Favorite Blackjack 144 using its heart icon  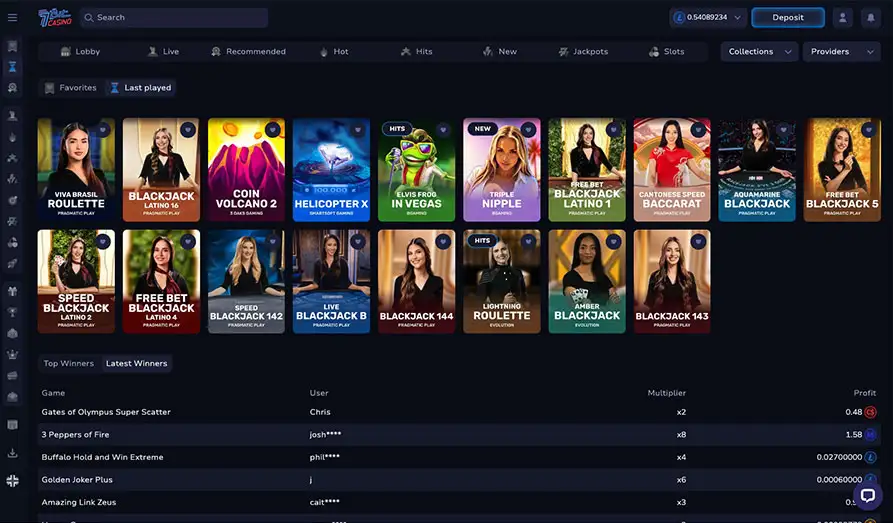point(443,242)
